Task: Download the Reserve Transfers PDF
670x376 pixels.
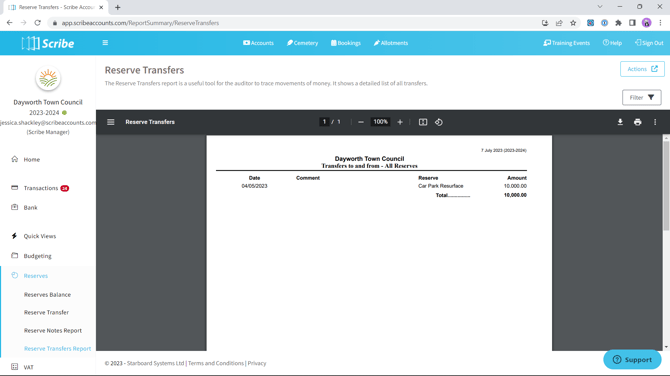Action: coord(620,122)
